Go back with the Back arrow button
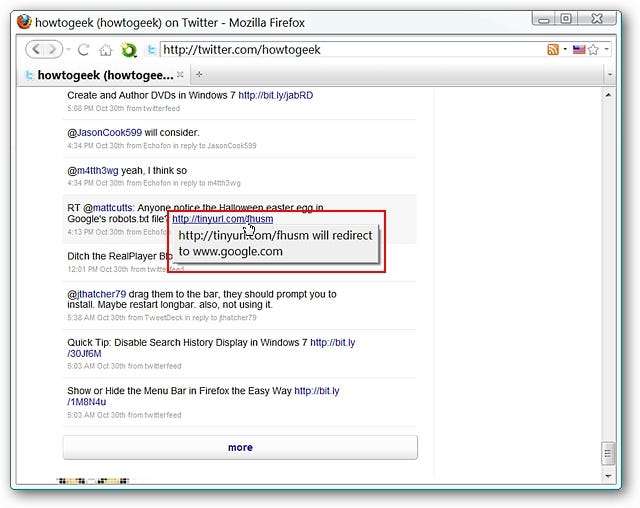The height and width of the screenshot is (508, 640). coord(36,50)
